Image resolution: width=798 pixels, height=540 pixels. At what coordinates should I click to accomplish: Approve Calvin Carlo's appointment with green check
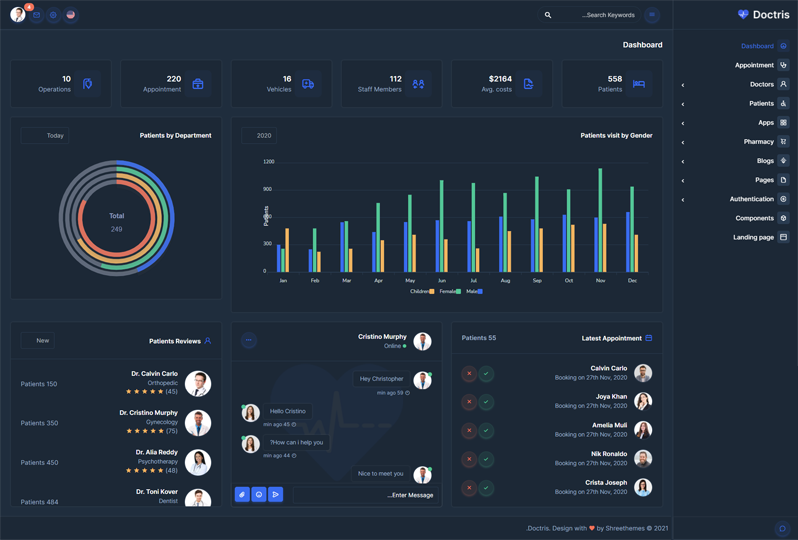coord(486,374)
